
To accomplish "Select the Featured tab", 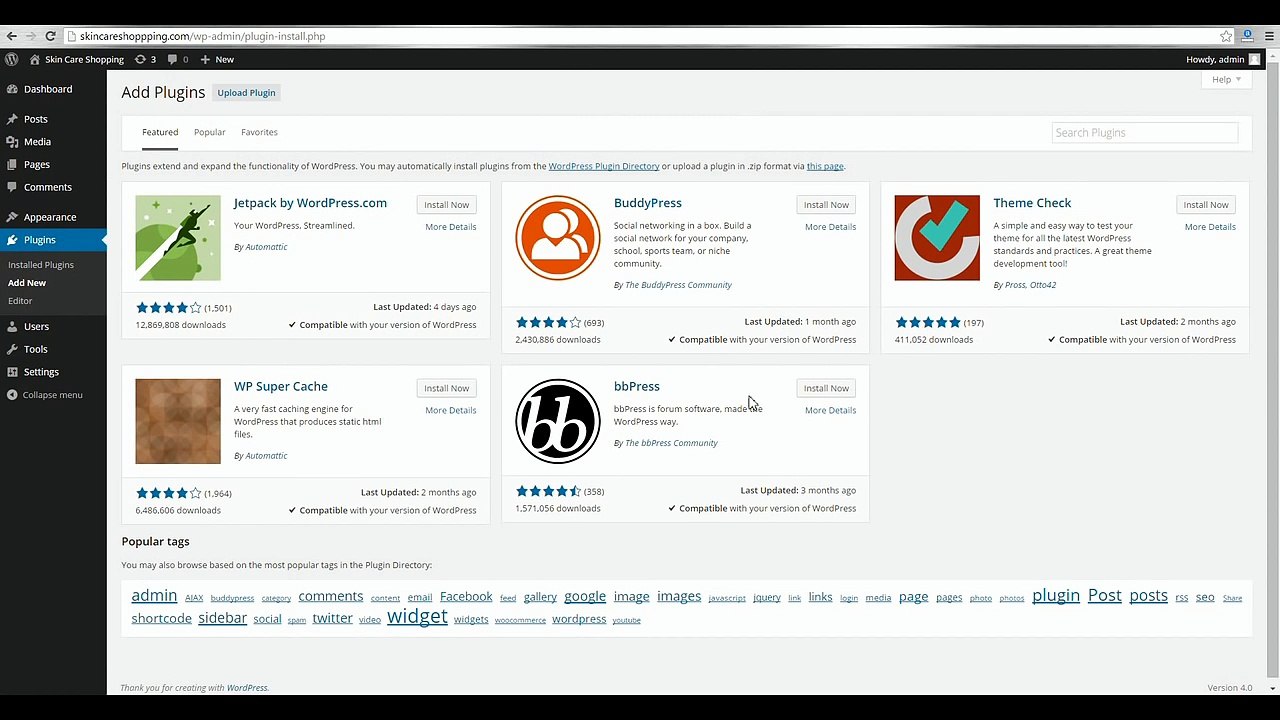I will pos(160,132).
